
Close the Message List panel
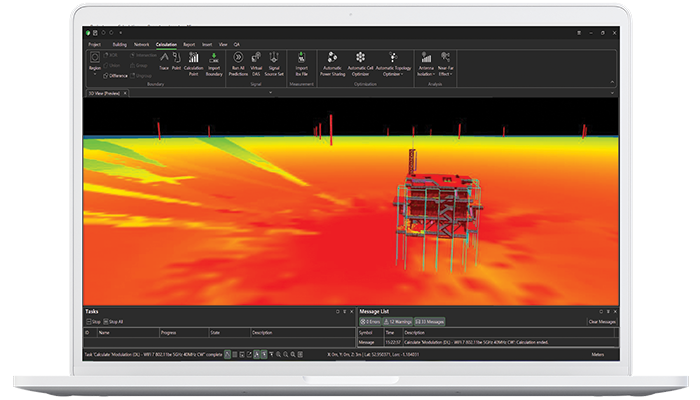(x=615, y=312)
